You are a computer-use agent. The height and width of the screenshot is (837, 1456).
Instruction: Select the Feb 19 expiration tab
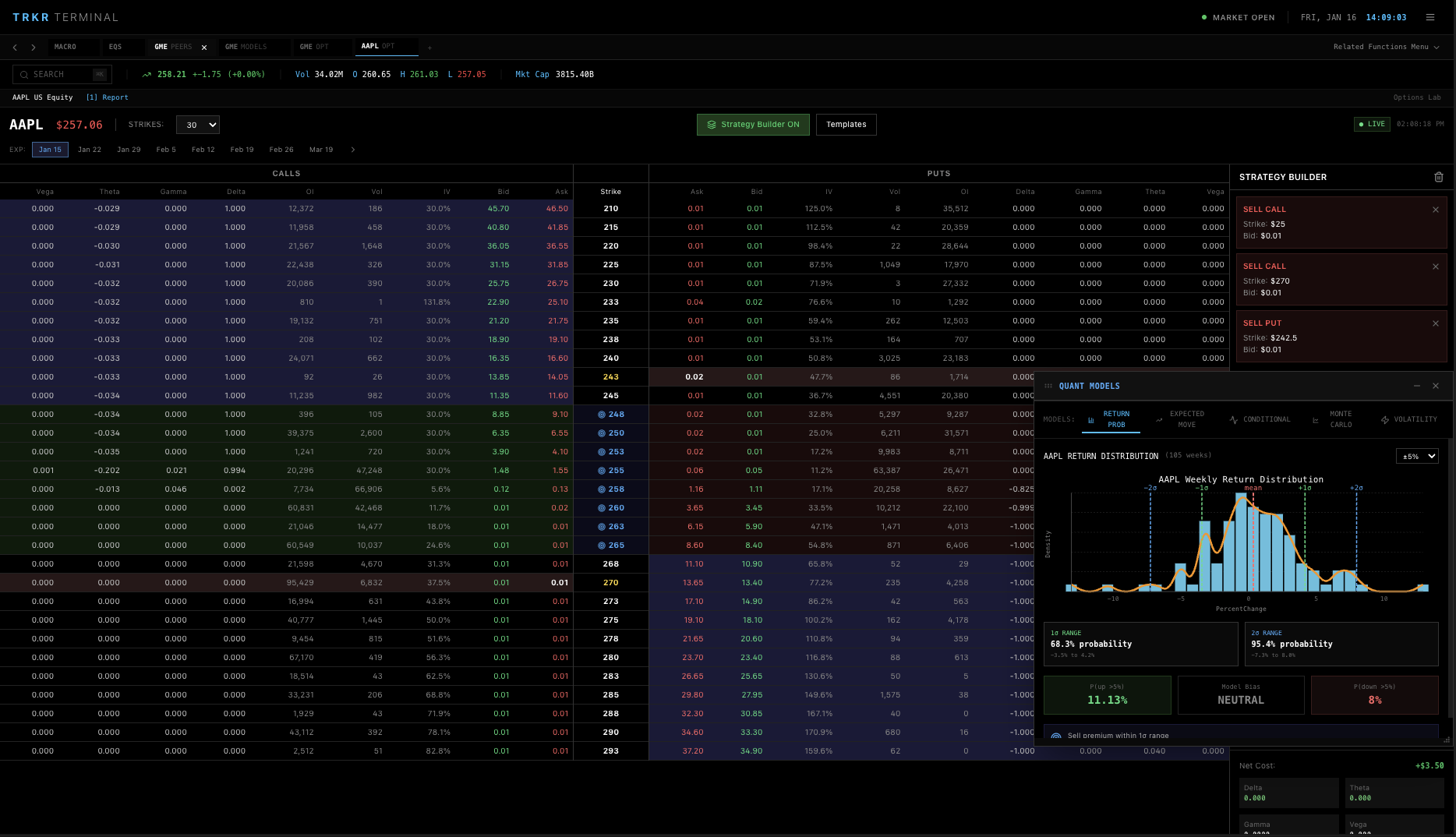click(x=242, y=149)
